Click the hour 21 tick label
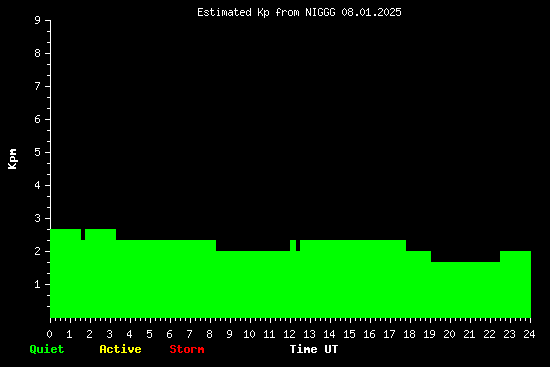Viewport: 550px width, 367px height. (469, 334)
